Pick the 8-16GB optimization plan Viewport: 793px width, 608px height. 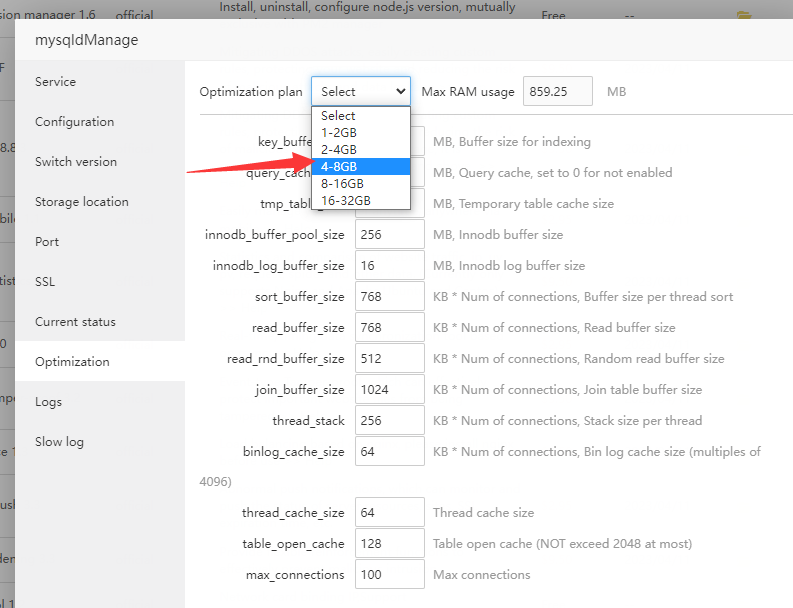pos(361,184)
